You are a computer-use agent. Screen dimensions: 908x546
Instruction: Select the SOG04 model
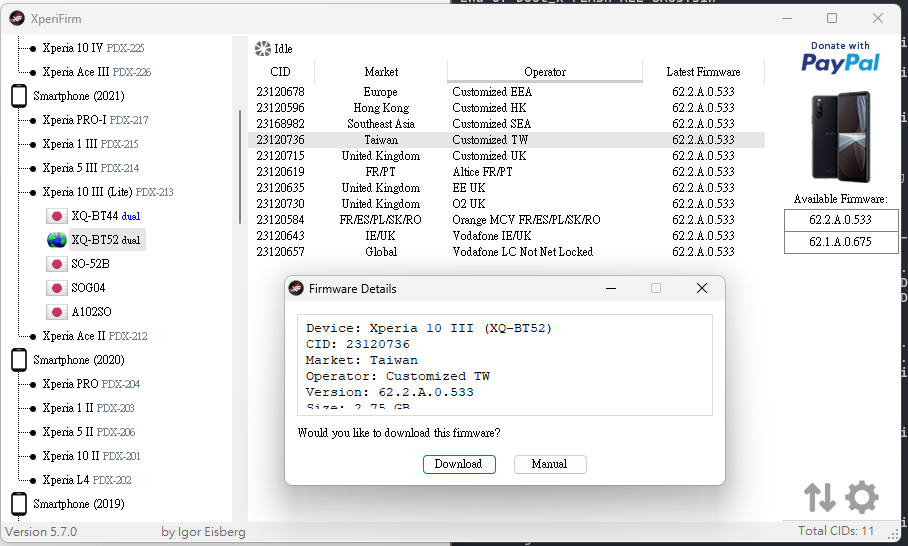[x=89, y=288]
